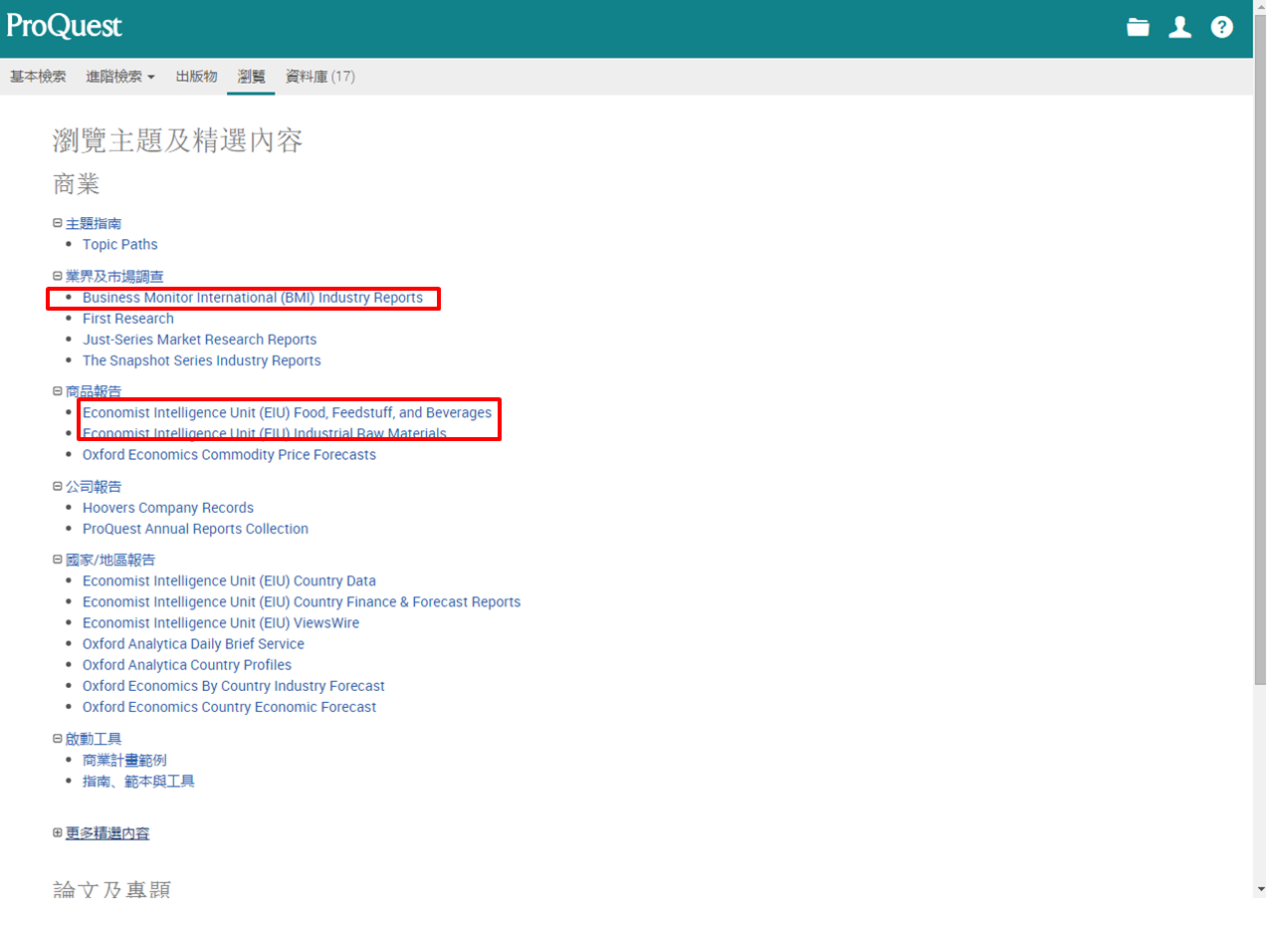Open the 進階檢索 dropdown menu
This screenshot has height=925, width=1267.
[120, 77]
